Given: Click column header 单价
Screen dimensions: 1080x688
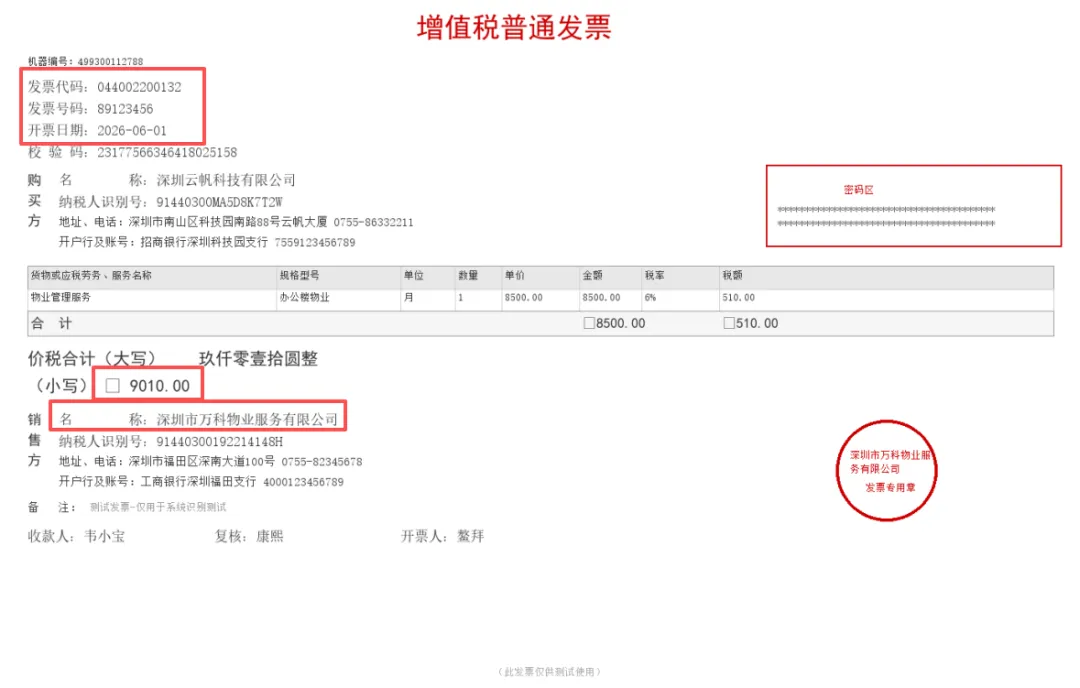Looking at the screenshot, I should [x=515, y=275].
